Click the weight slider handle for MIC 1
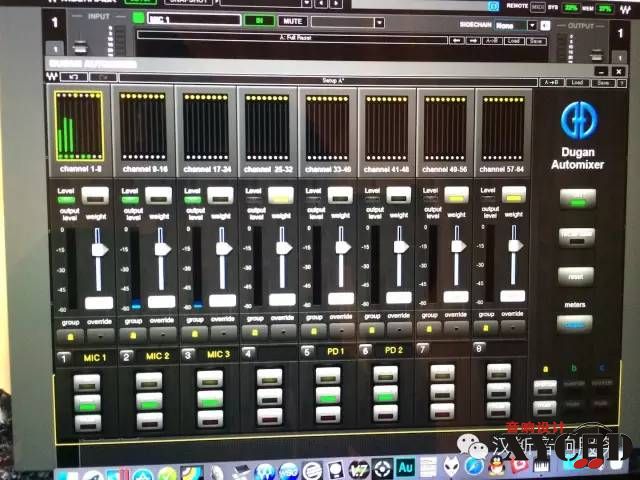640x480 pixels. [100, 249]
